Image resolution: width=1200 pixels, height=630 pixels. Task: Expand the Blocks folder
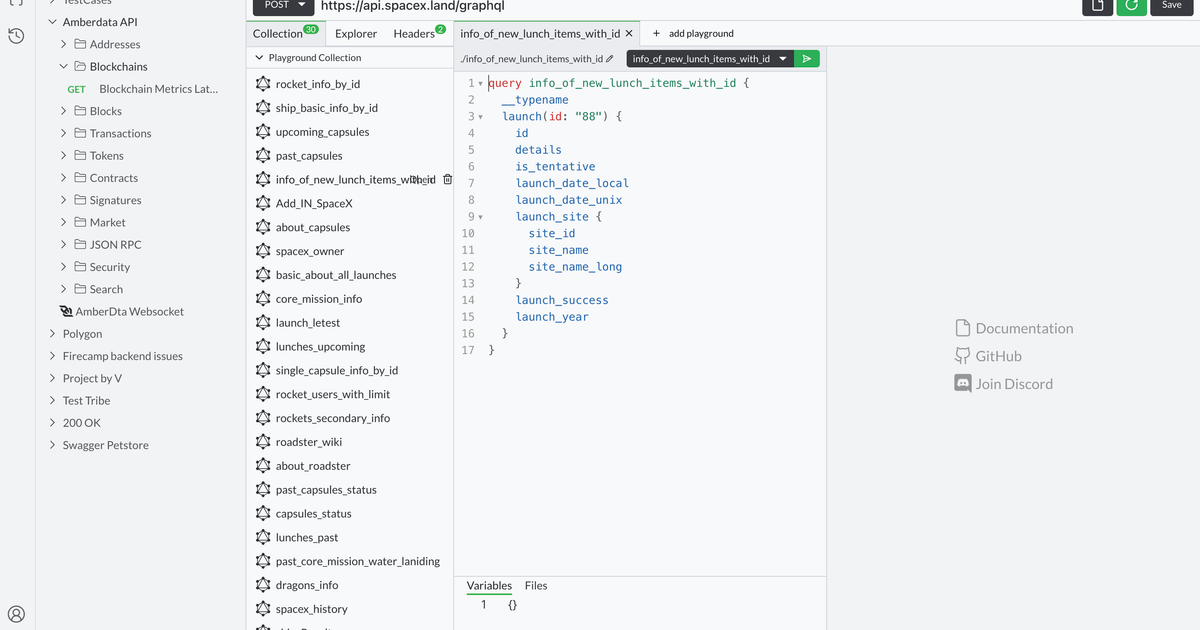coord(64,111)
